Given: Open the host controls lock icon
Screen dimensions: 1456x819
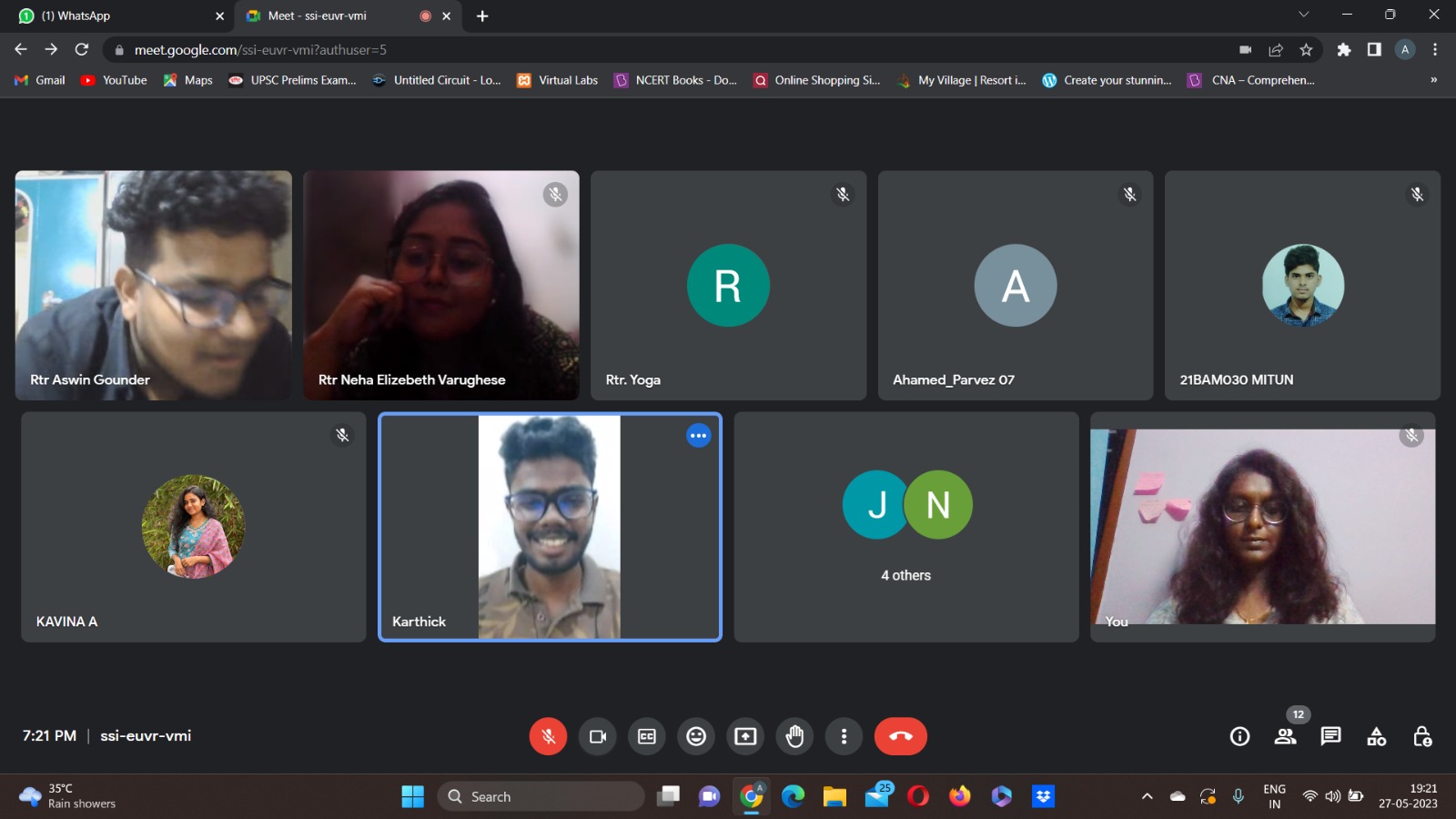Looking at the screenshot, I should tap(1421, 736).
